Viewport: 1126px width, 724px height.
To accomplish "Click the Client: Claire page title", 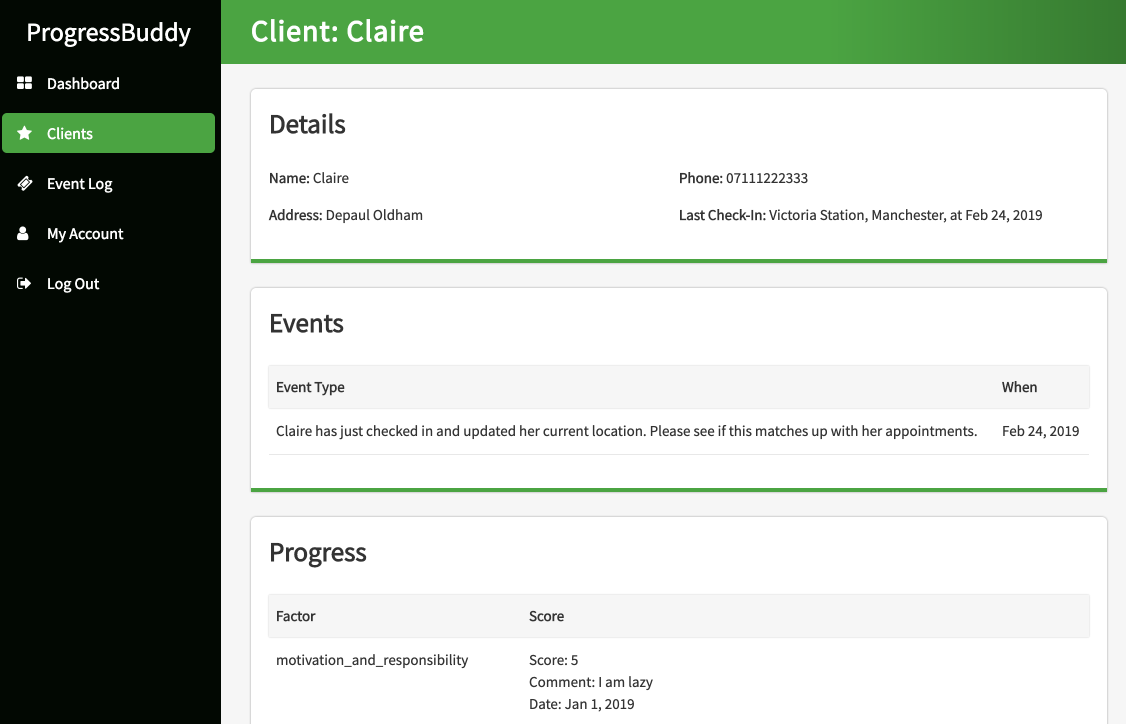I will pyautogui.click(x=338, y=32).
